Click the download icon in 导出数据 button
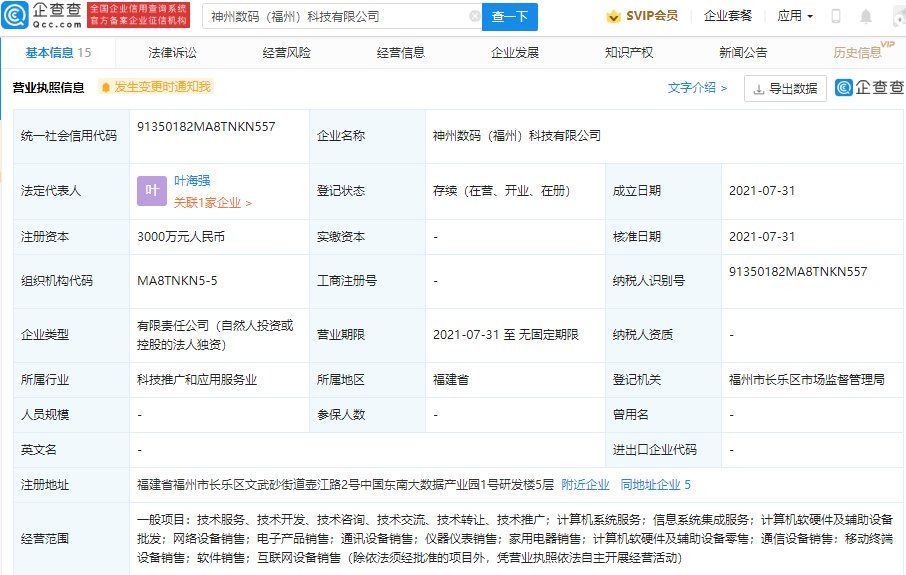 759,89
